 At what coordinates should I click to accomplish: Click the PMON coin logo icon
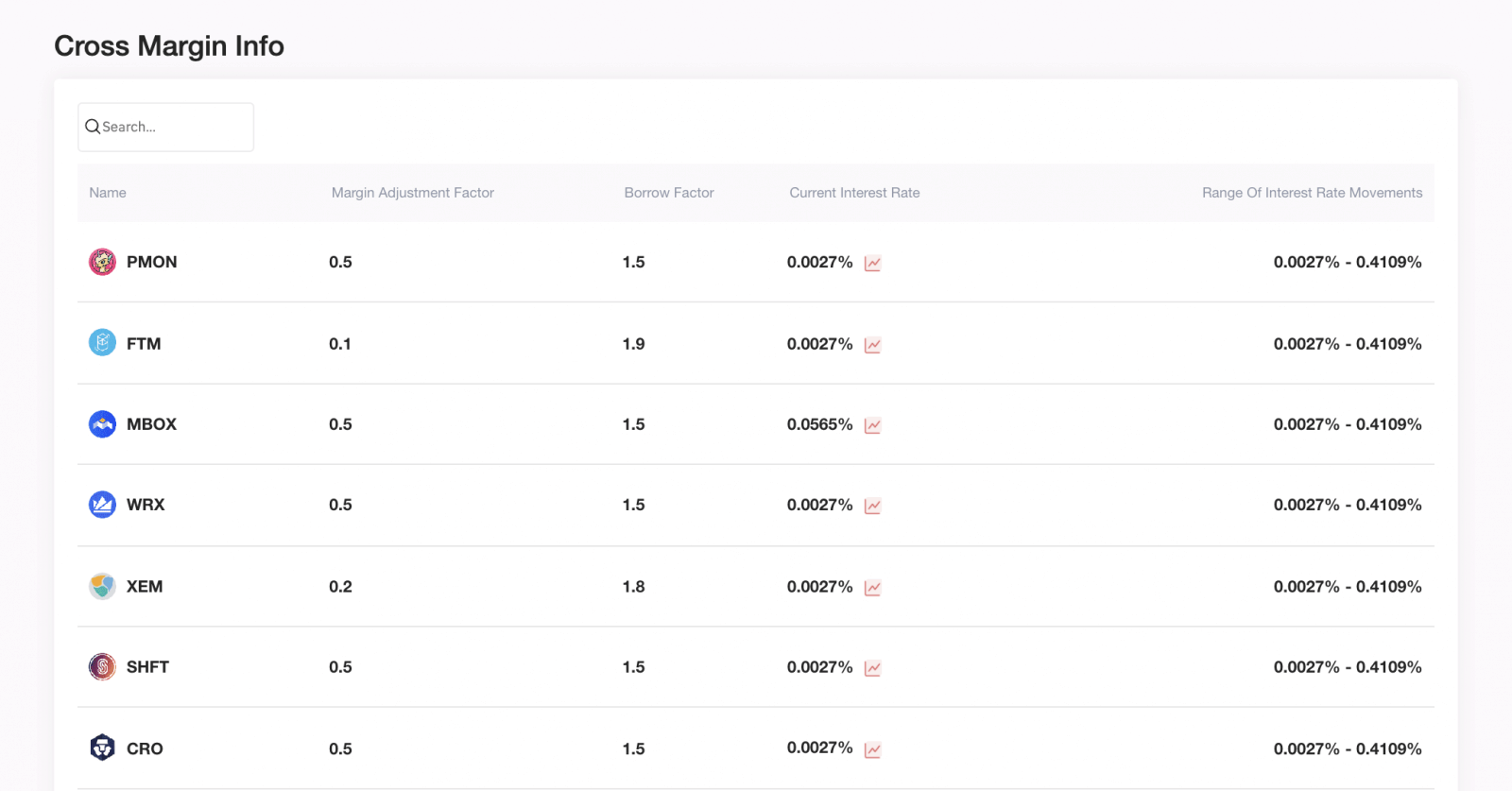102,262
